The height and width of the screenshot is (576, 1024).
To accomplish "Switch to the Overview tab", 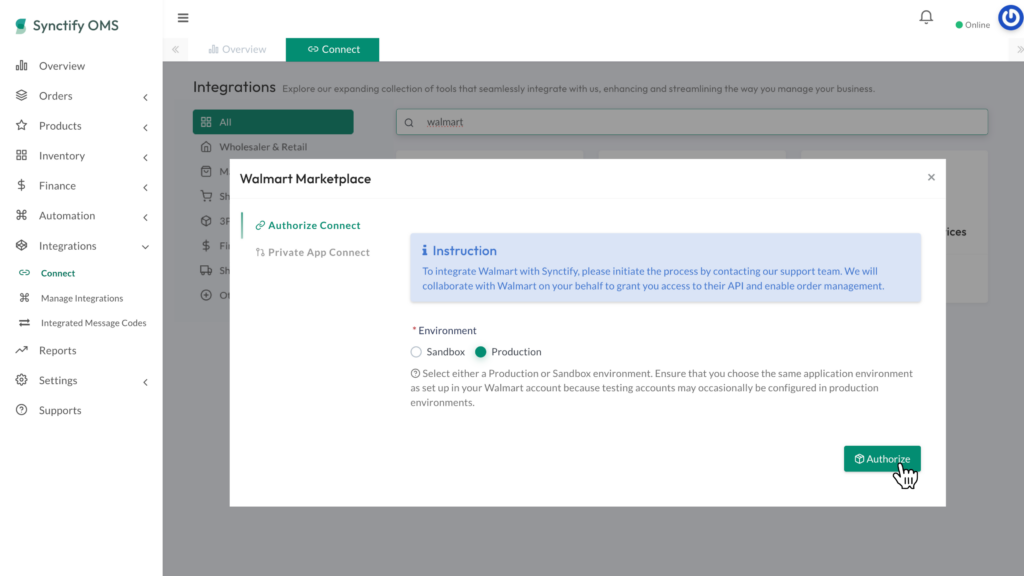I will 237,49.
